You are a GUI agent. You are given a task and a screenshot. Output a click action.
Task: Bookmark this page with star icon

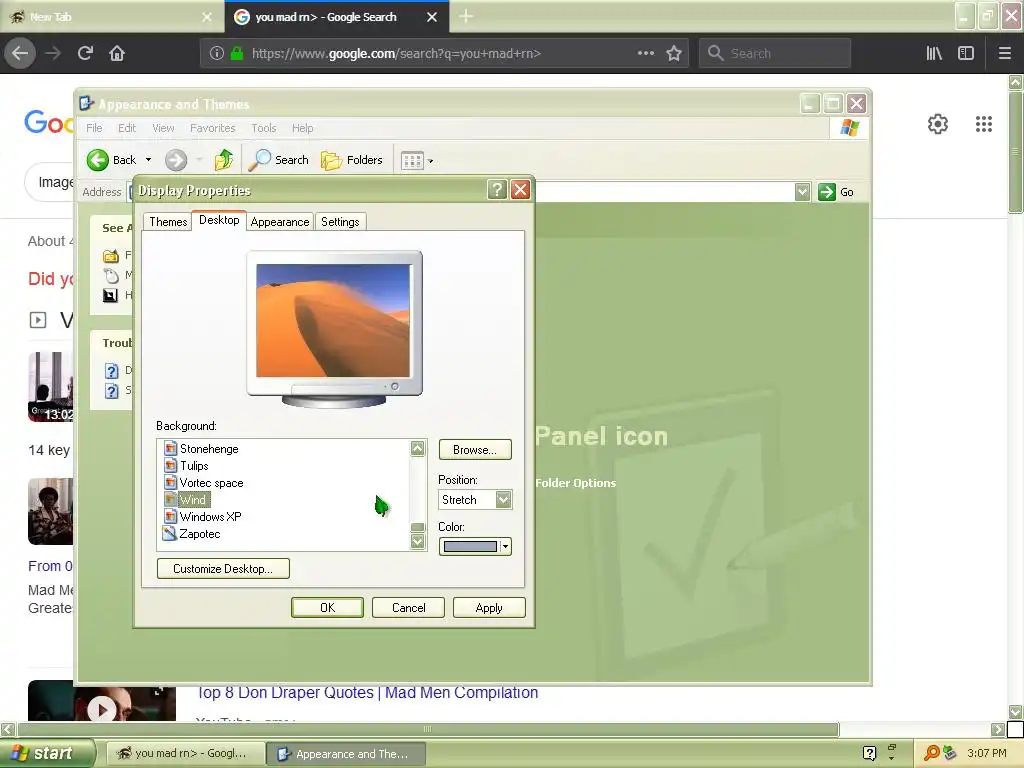tap(674, 54)
